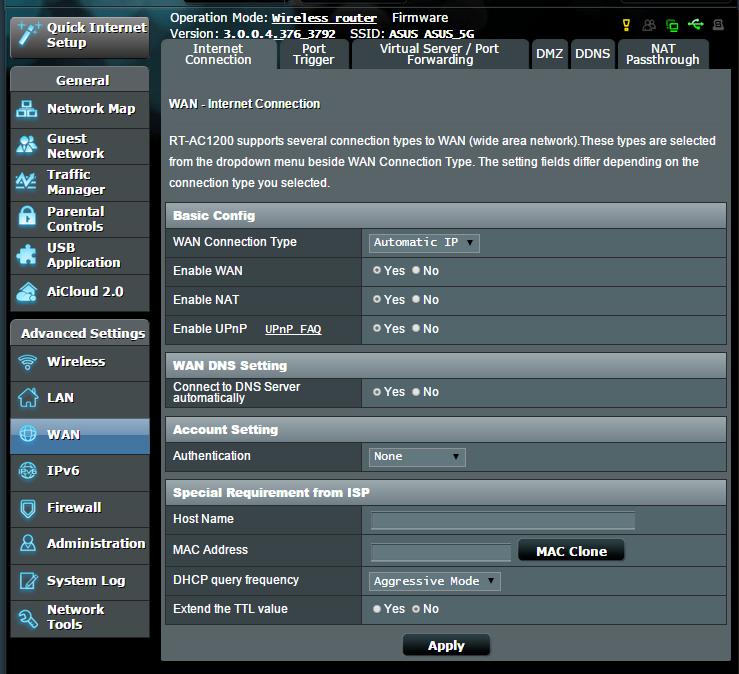Click the LAN house icon
Screen dimensions: 739x674
pyautogui.click(x=28, y=397)
